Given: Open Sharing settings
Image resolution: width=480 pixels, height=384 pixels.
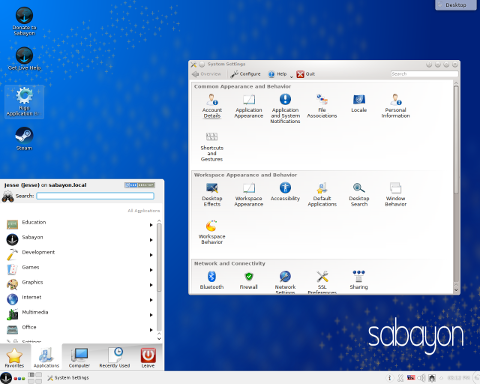Looking at the screenshot, I should [359, 280].
